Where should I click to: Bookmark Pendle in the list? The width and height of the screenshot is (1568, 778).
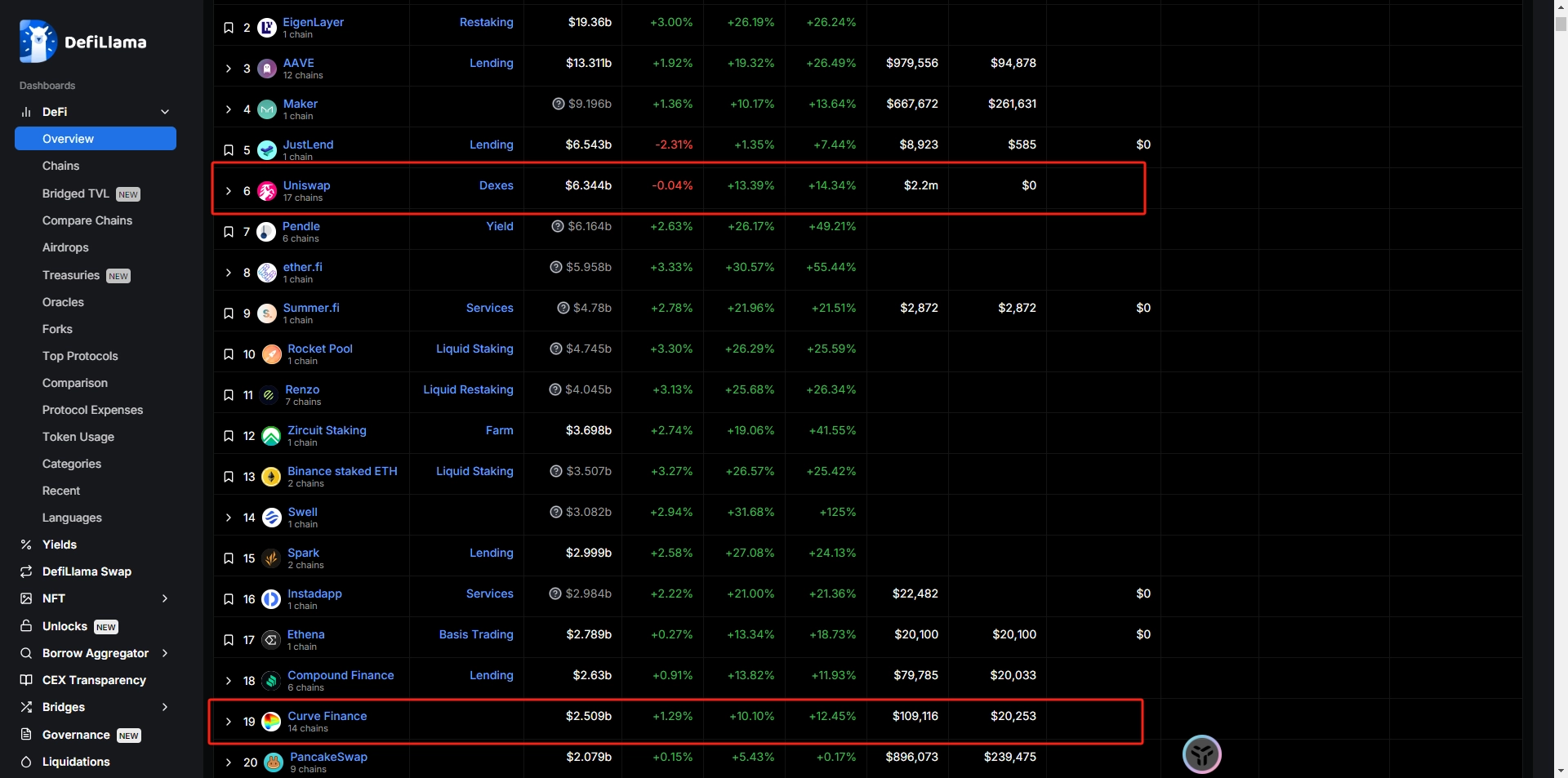click(x=229, y=232)
